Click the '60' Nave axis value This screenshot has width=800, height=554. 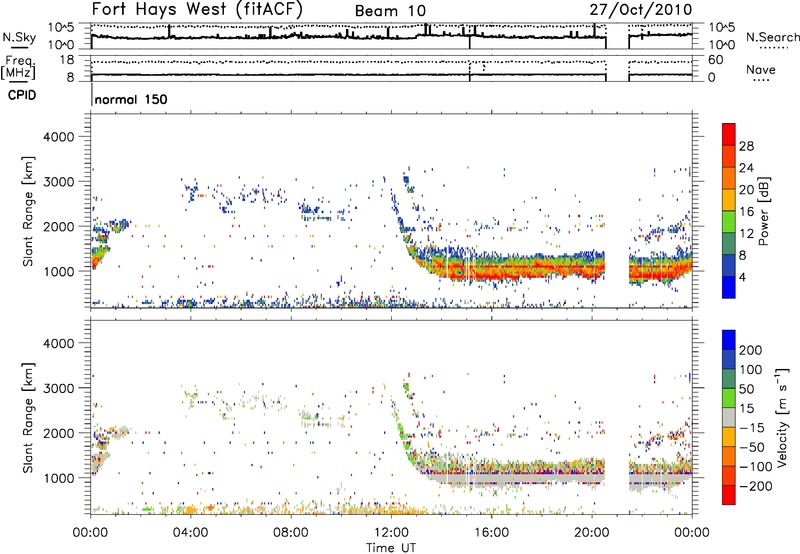click(715, 60)
